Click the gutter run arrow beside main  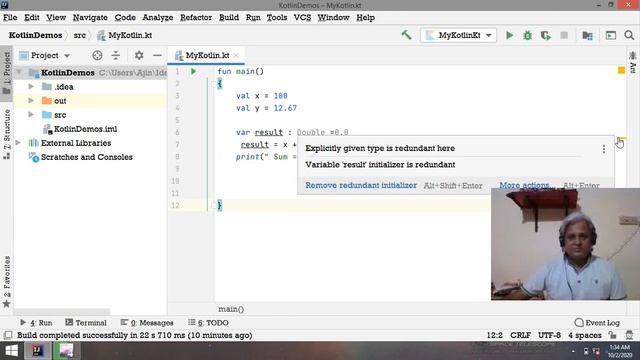(x=193, y=71)
